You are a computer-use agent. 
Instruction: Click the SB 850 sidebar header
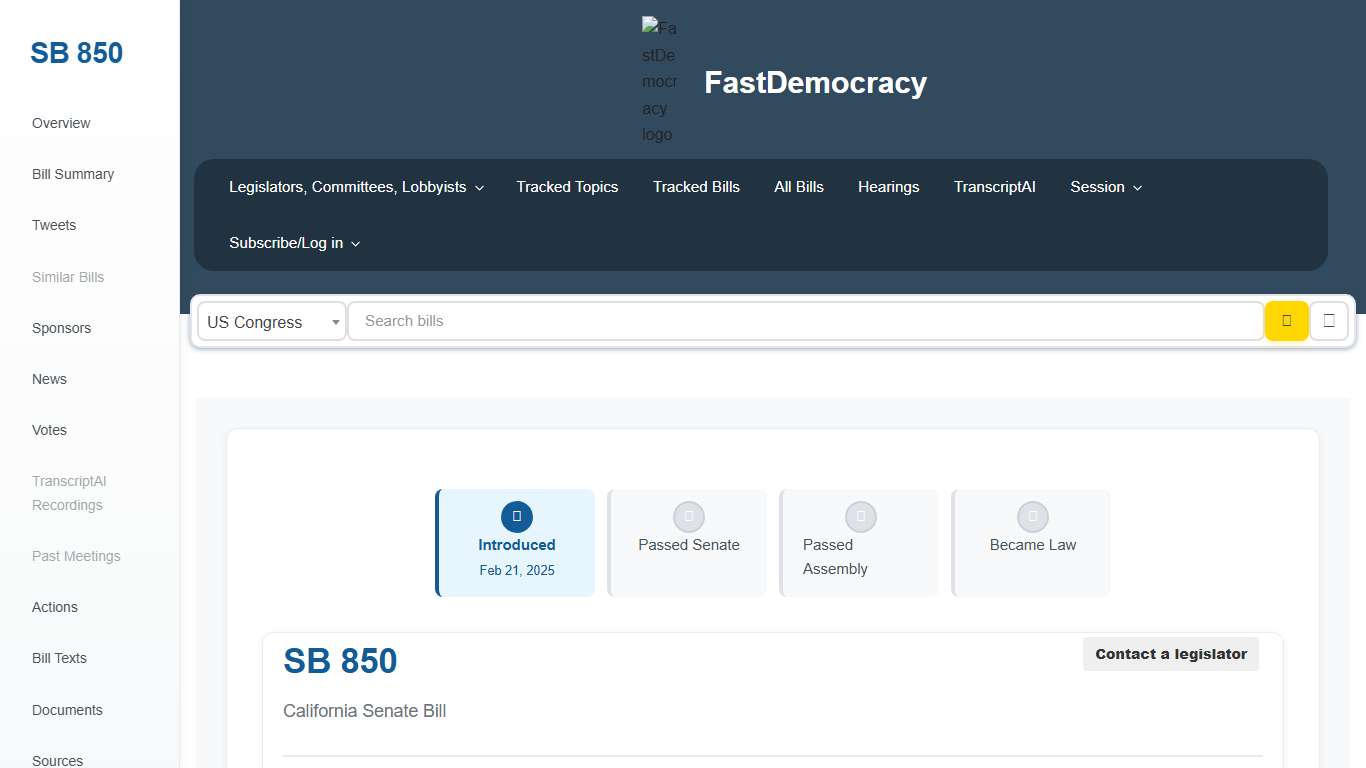[76, 52]
